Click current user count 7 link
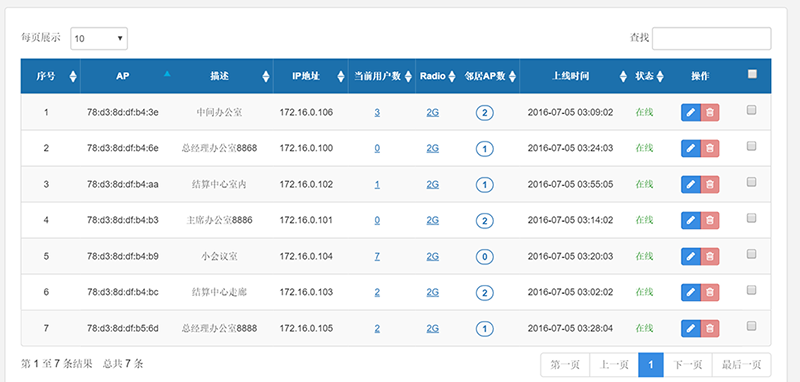 tap(377, 256)
